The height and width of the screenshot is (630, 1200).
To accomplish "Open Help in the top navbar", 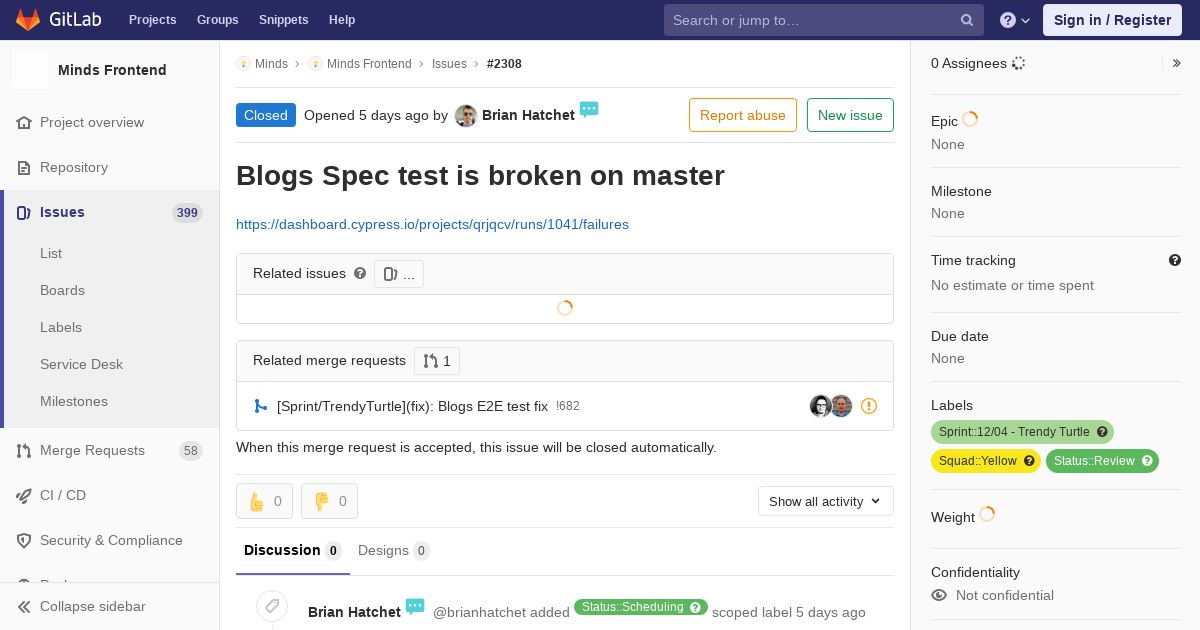I will tap(342, 20).
